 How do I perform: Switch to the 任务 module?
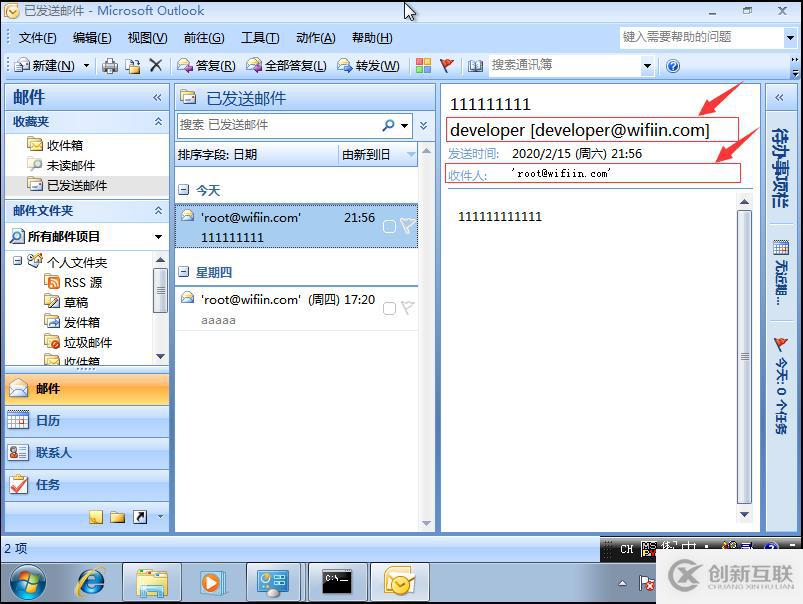pyautogui.click(x=87, y=485)
